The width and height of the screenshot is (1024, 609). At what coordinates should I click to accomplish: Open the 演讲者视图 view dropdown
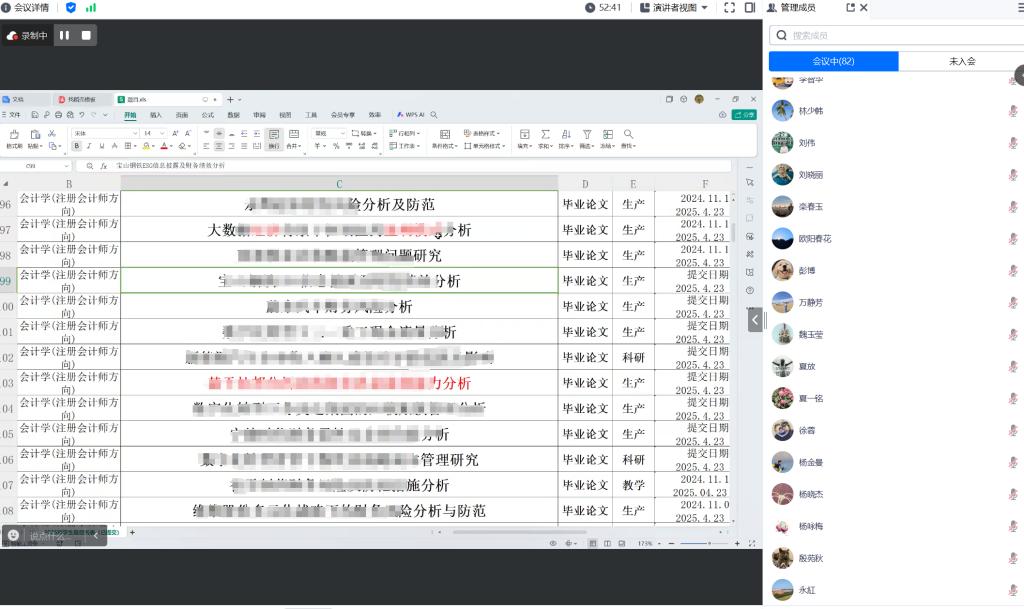(x=680, y=8)
